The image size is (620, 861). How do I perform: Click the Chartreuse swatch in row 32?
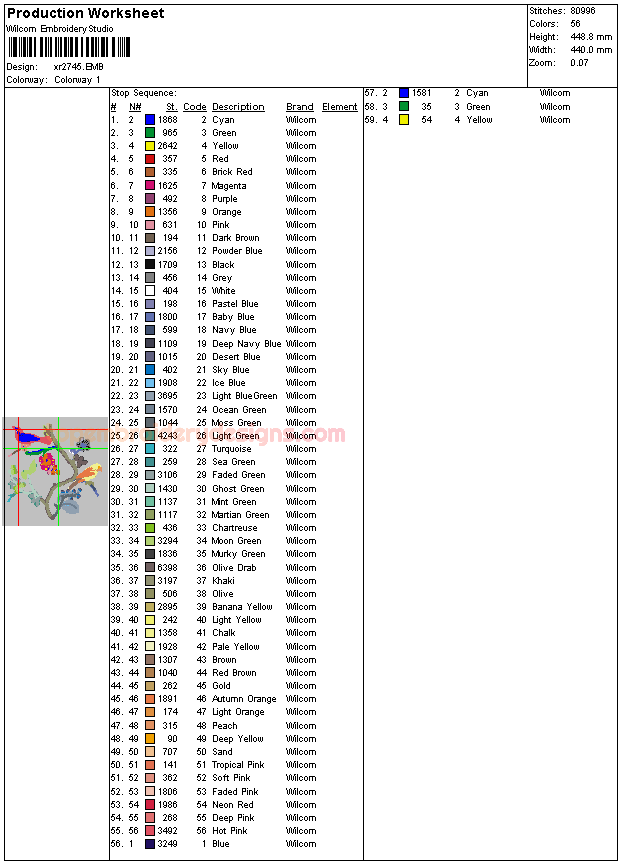pyautogui.click(x=150, y=528)
